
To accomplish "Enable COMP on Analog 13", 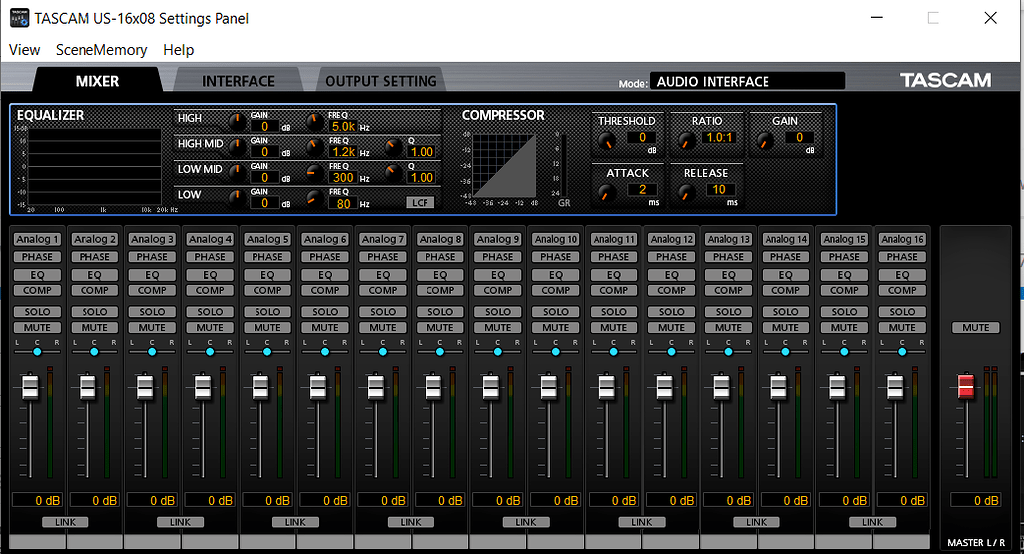I will tap(728, 290).
